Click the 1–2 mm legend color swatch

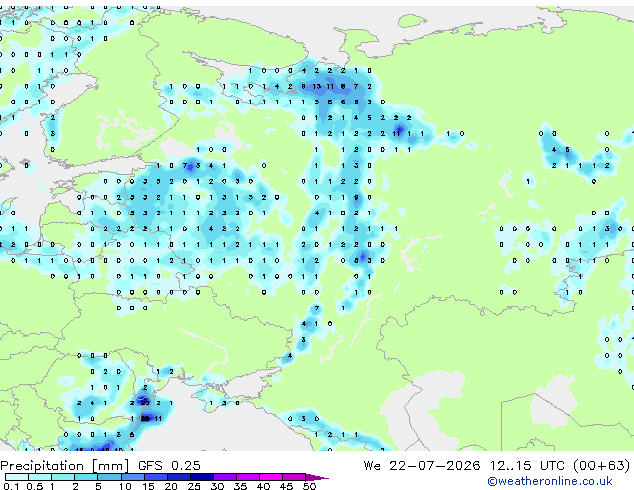pyautogui.click(x=63, y=477)
